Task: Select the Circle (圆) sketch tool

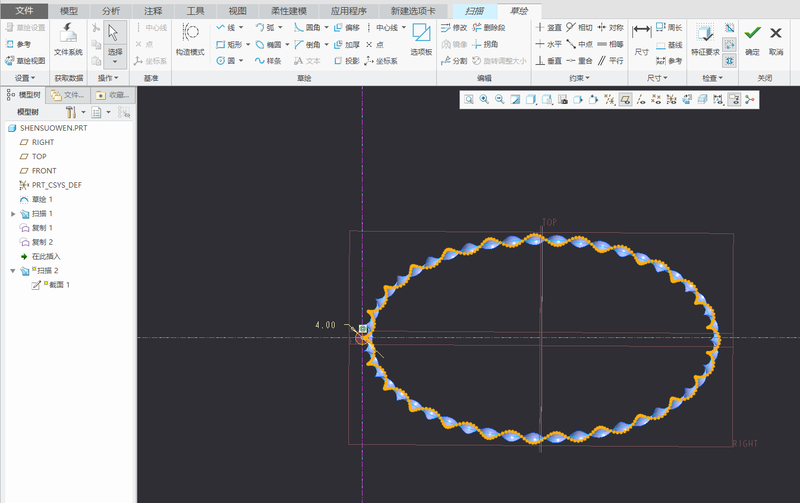Action: 226,61
